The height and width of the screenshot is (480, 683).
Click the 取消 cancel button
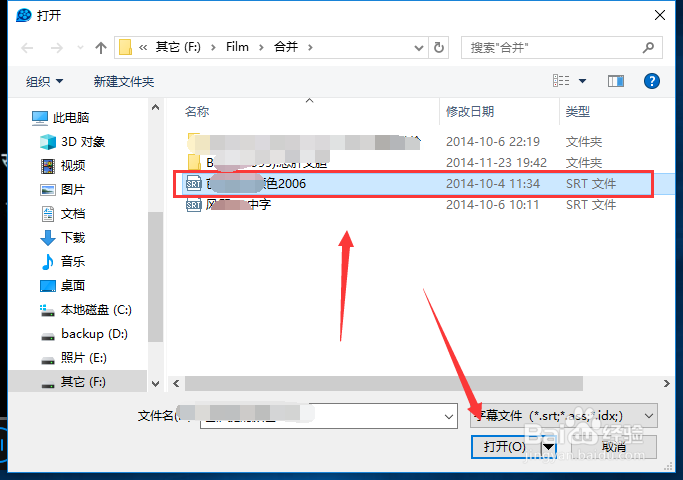pyautogui.click(x=614, y=446)
